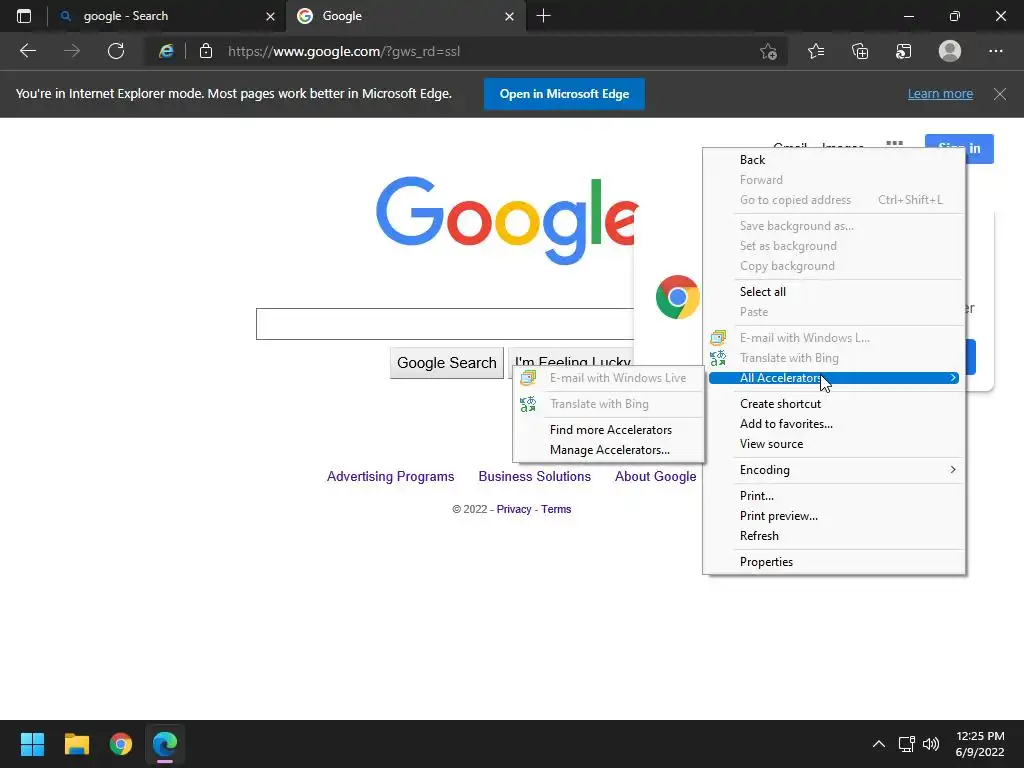Screen dimensions: 1024x768
Task: Switch to the Google tab
Action: (x=405, y=16)
